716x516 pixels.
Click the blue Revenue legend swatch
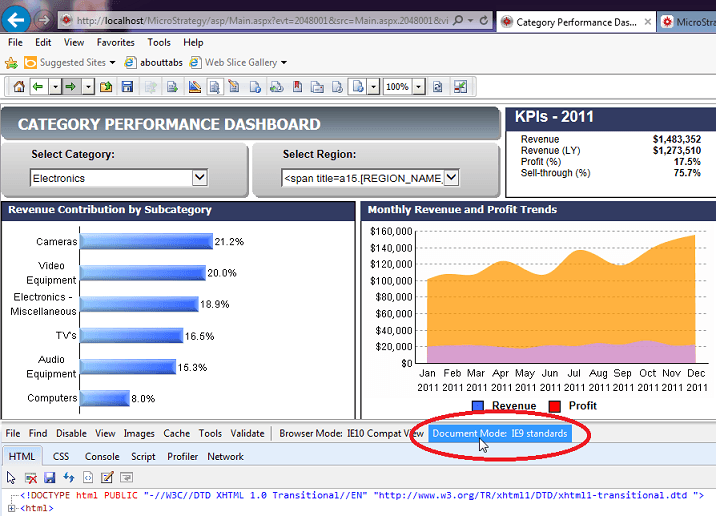[478, 406]
